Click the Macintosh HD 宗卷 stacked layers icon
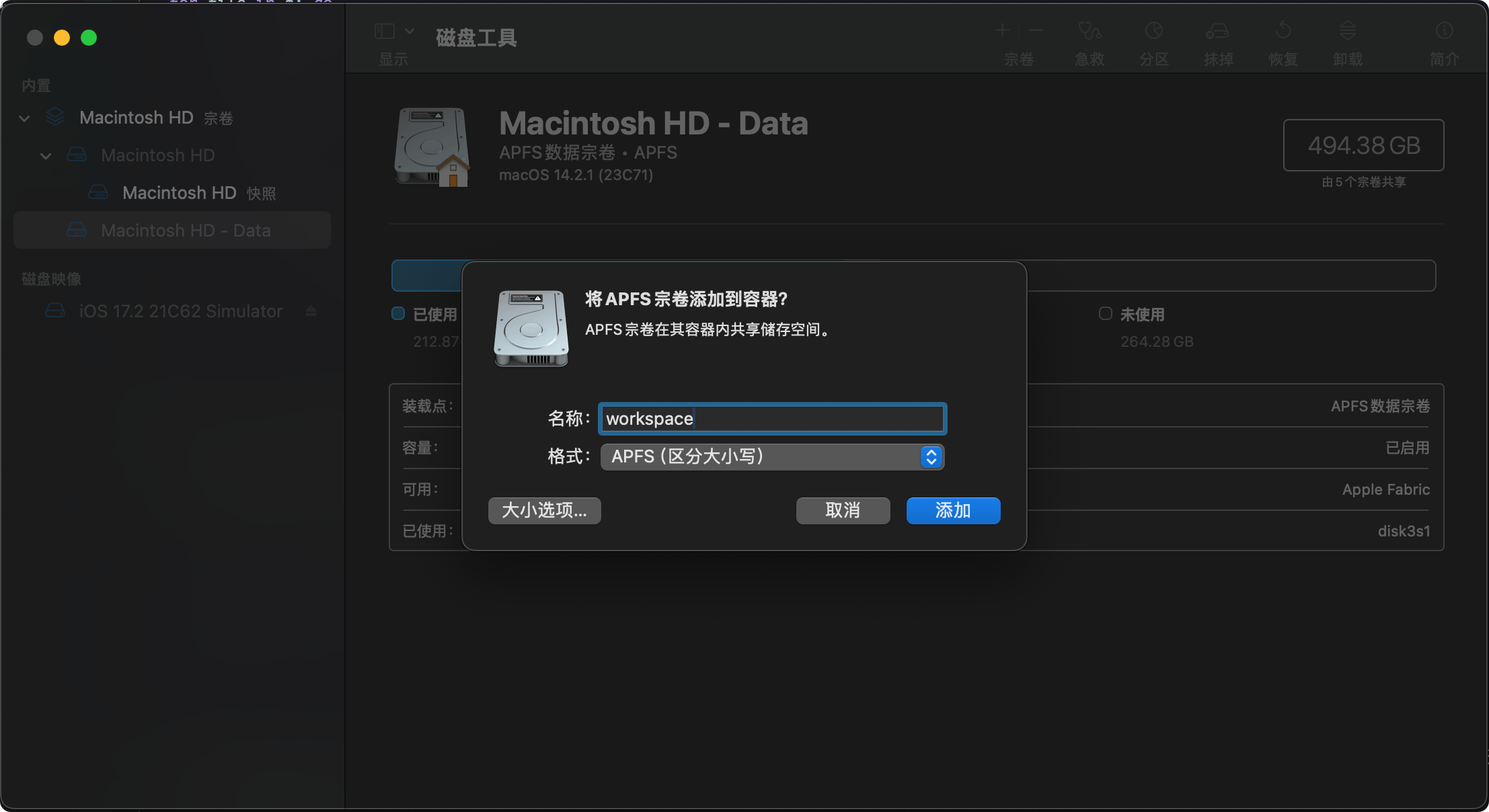1489x812 pixels. pos(55,117)
